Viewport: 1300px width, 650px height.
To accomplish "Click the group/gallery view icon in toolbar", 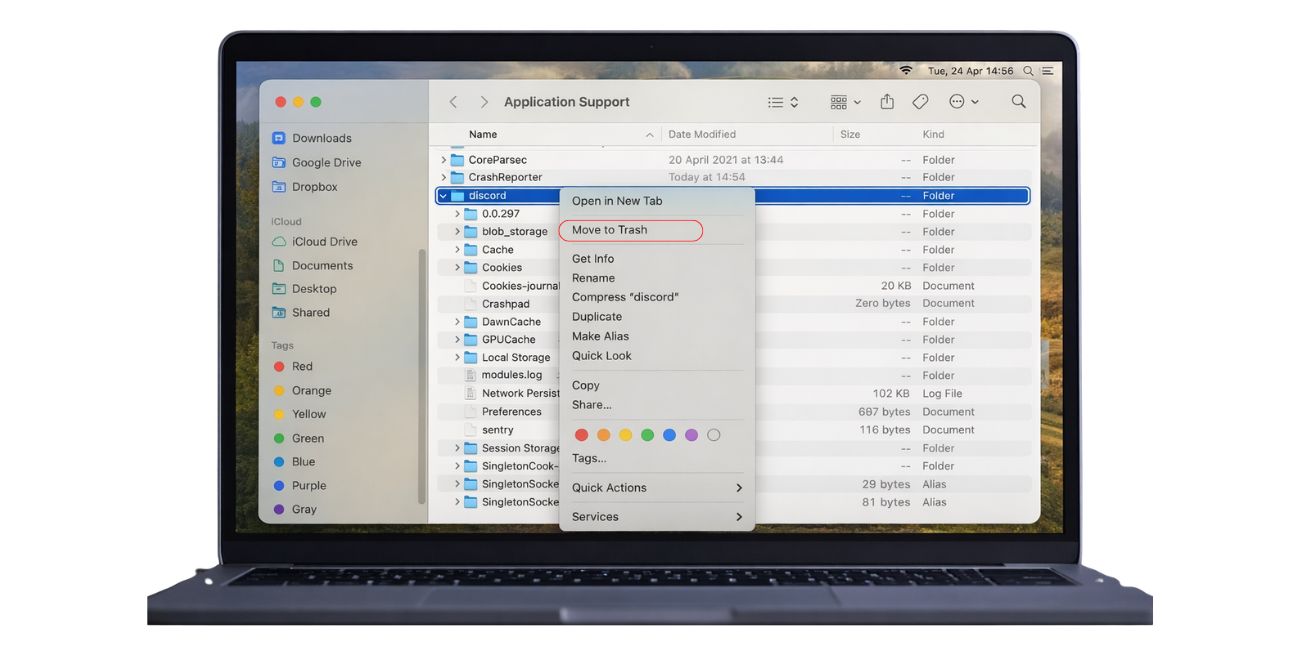I will 838,101.
